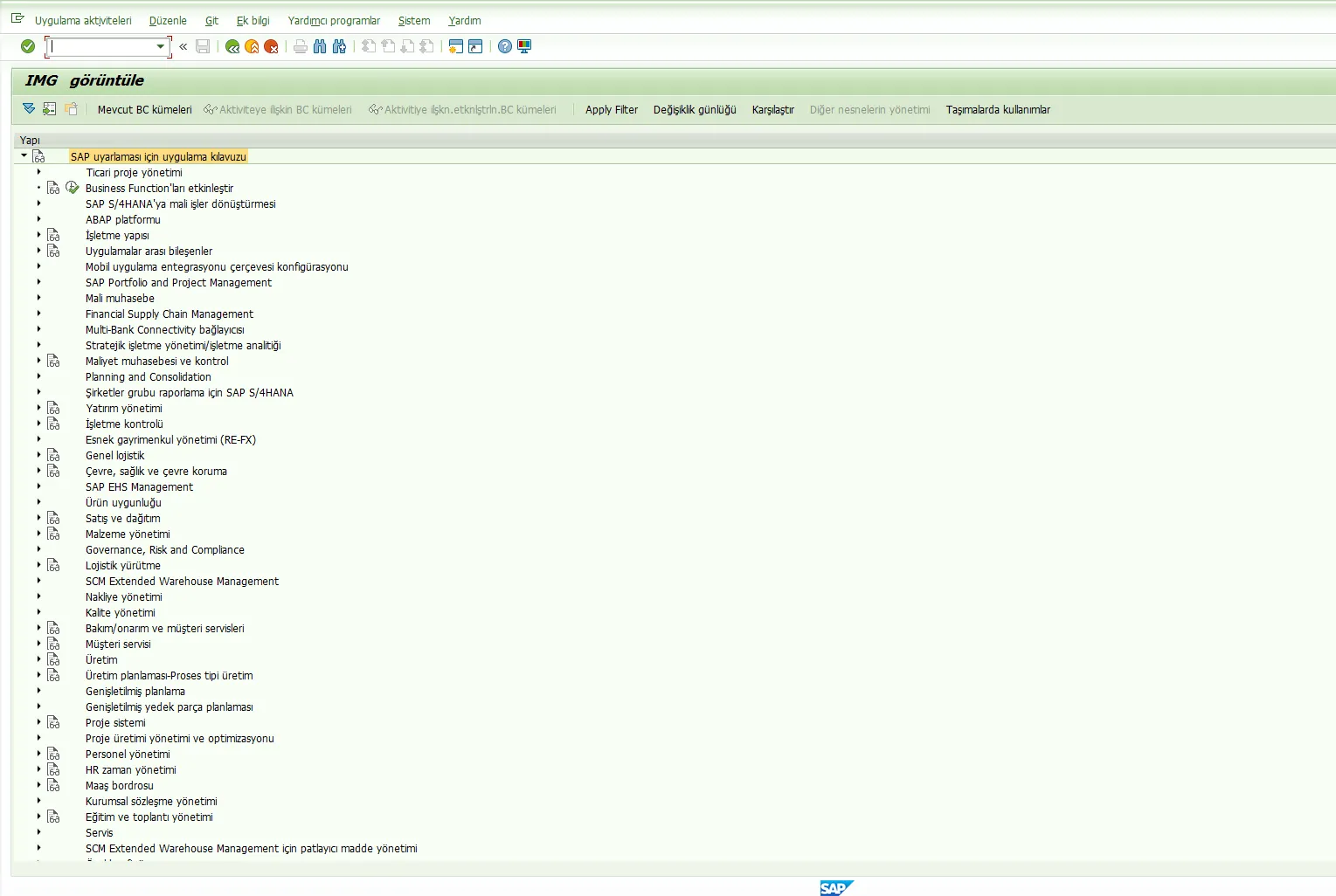Open the Yardımcı programlar menu
The image size is (1336, 896).
pyautogui.click(x=334, y=20)
